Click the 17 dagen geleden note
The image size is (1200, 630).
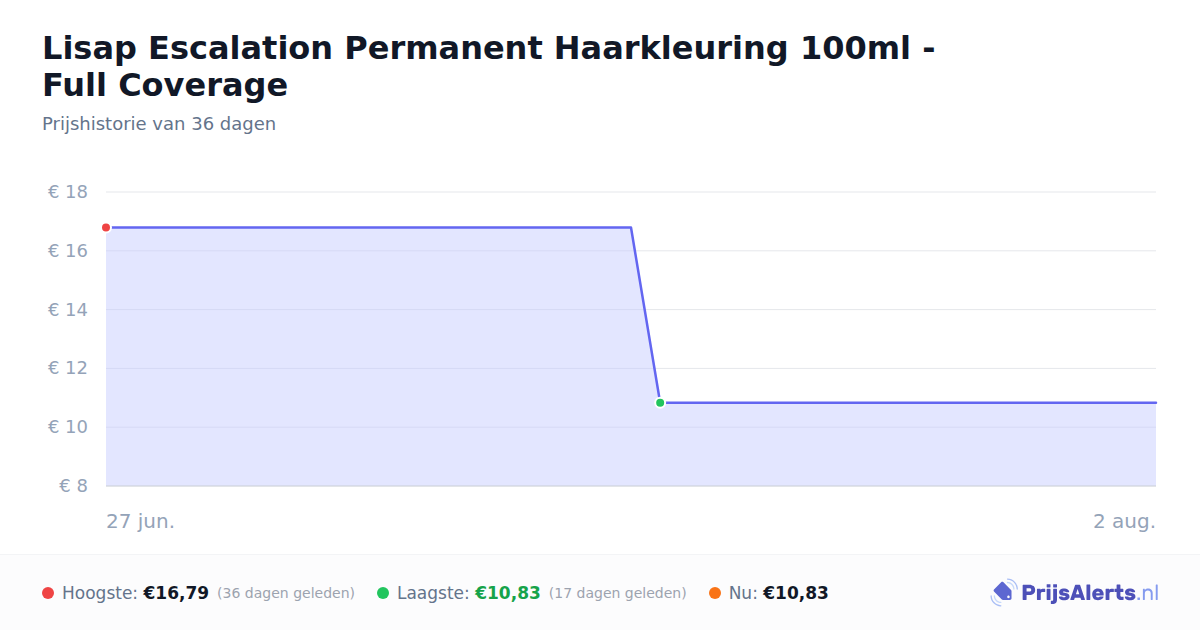pyautogui.click(x=618, y=593)
